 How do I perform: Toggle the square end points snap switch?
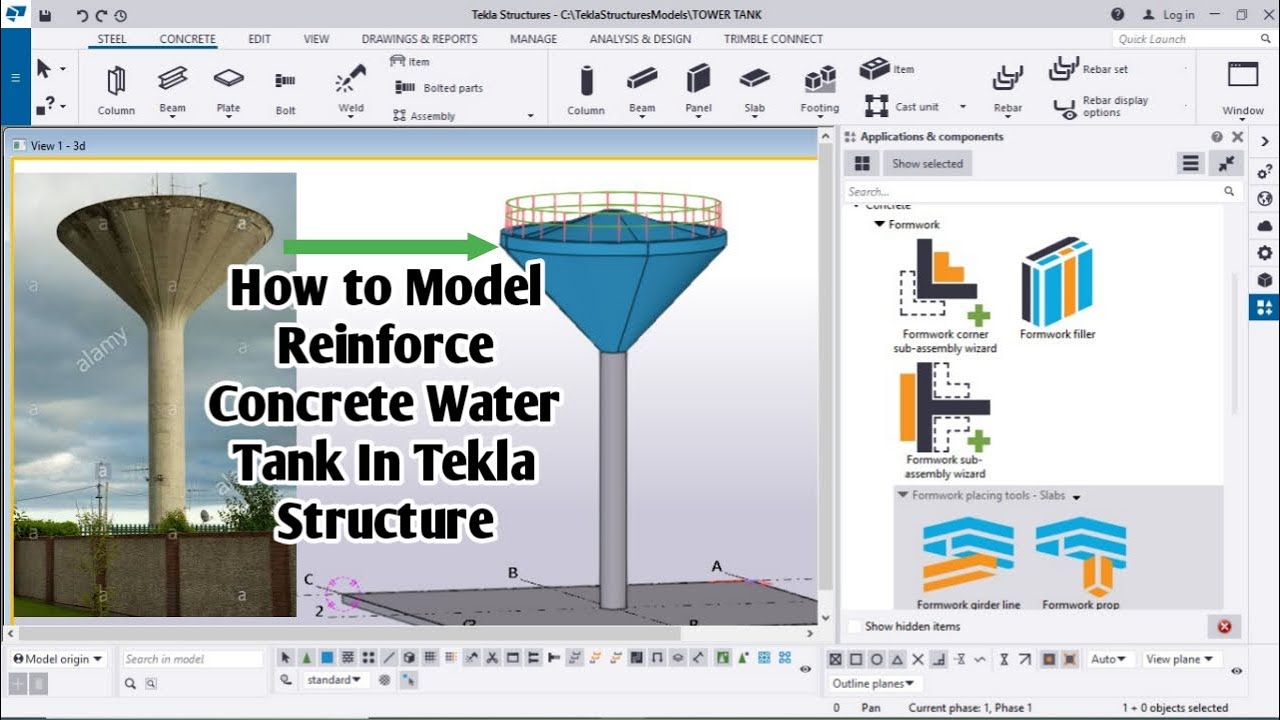point(856,659)
